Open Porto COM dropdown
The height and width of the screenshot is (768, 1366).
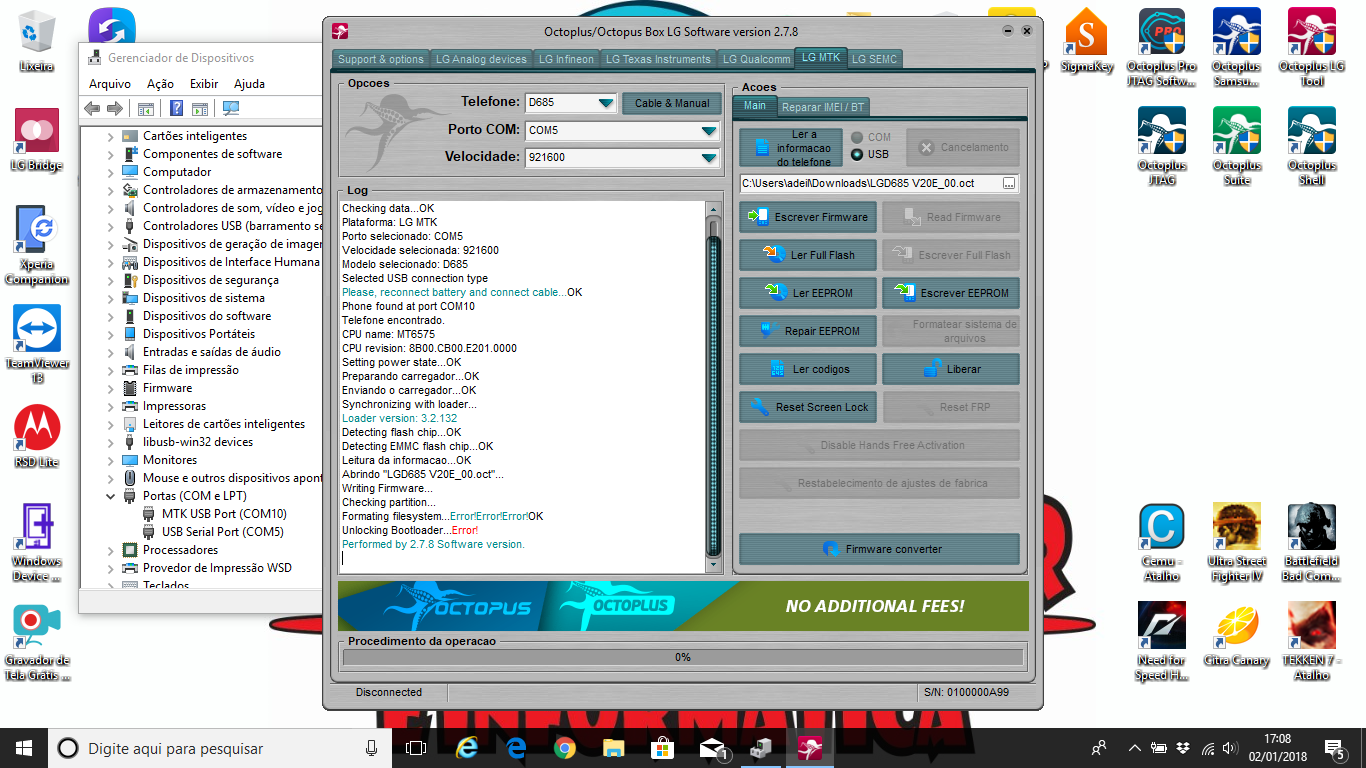pos(709,130)
